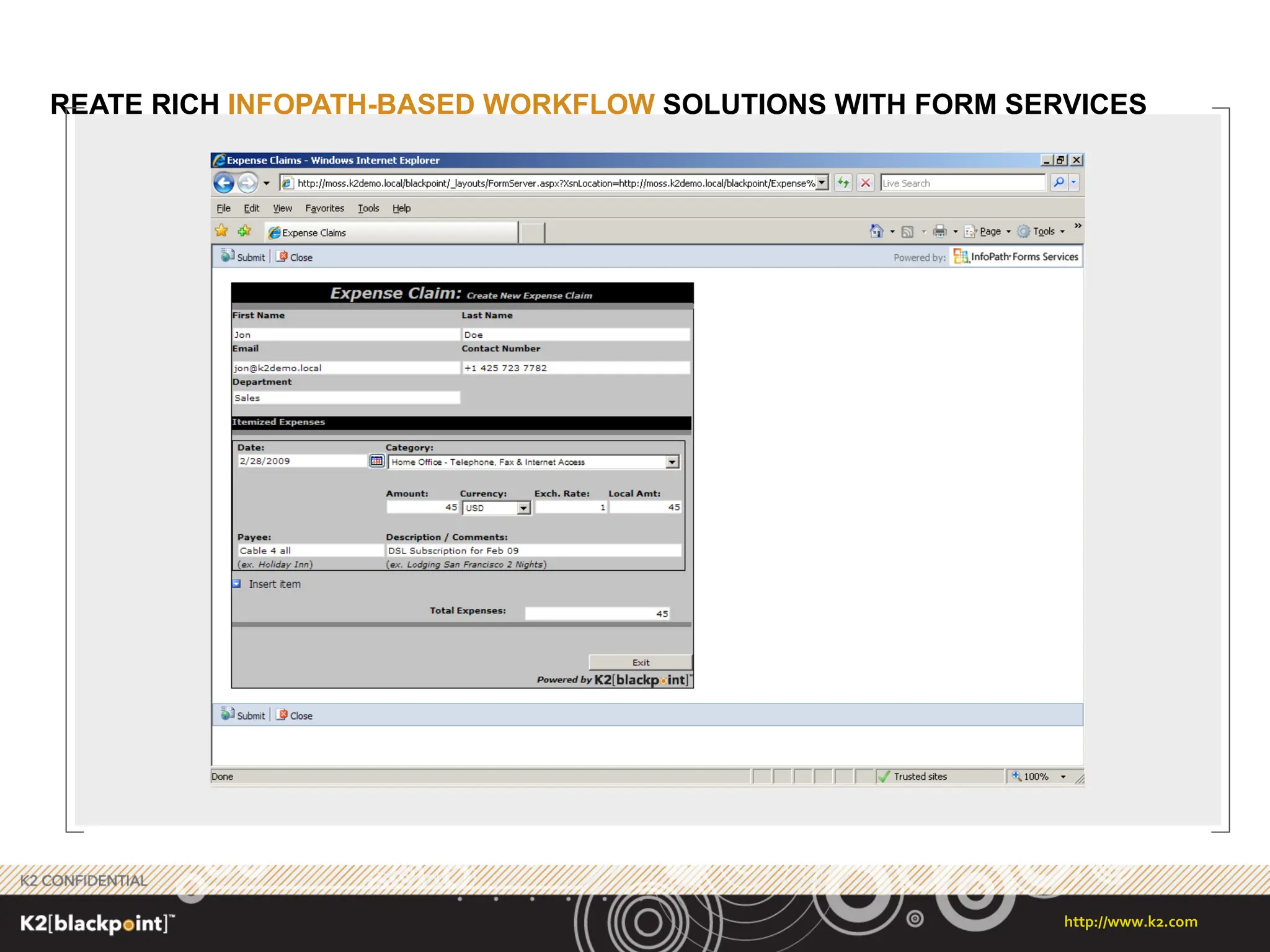Click the Add to Favorites star-plus icon
The image size is (1270, 952).
pos(244,231)
